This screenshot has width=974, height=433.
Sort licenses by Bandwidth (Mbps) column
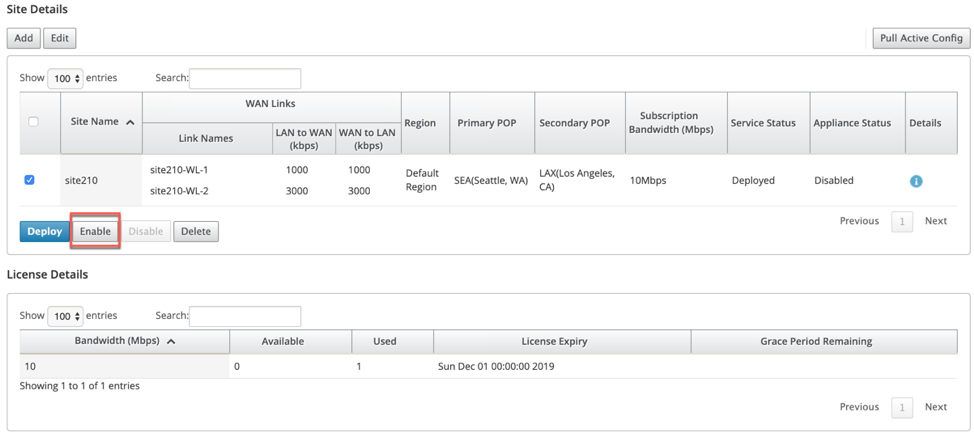click(x=124, y=341)
